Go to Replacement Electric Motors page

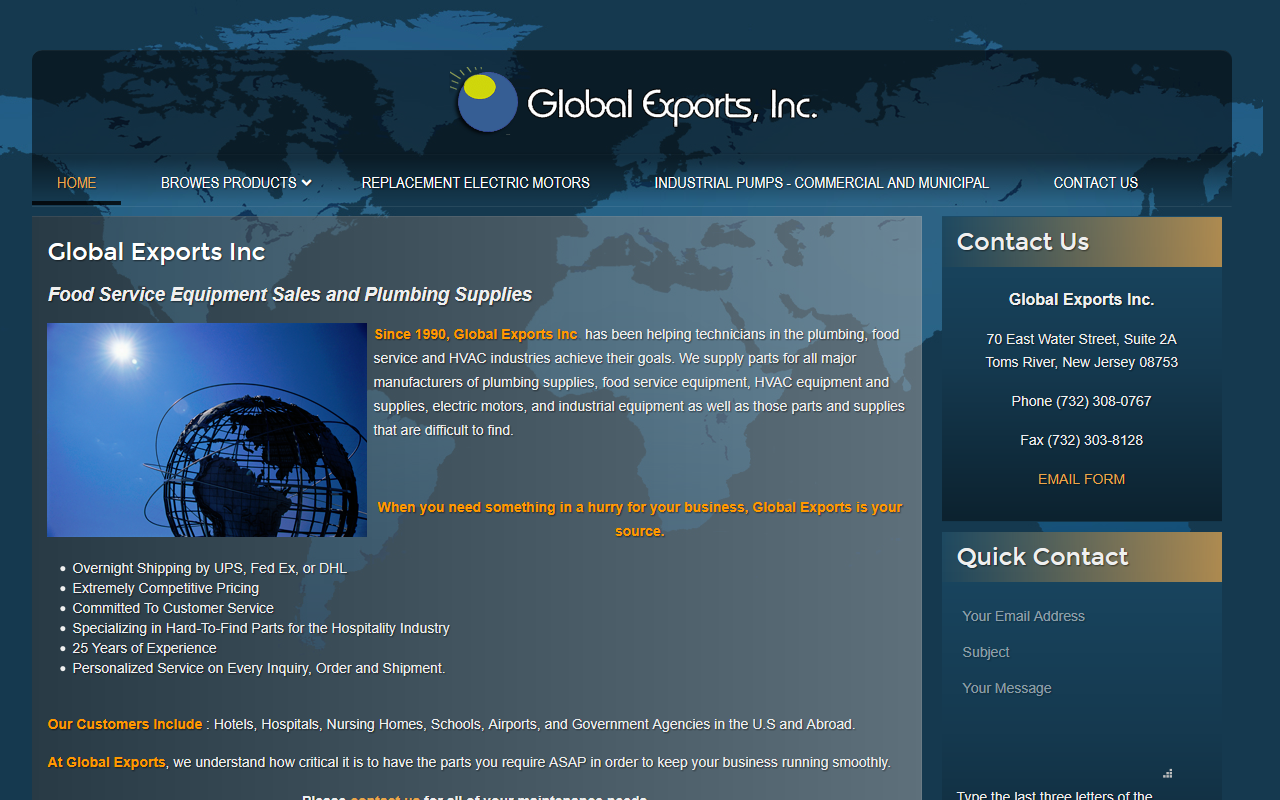[476, 183]
